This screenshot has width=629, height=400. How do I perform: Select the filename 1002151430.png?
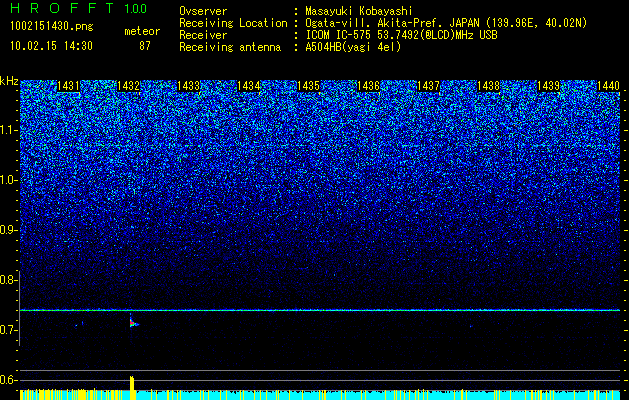52,26
